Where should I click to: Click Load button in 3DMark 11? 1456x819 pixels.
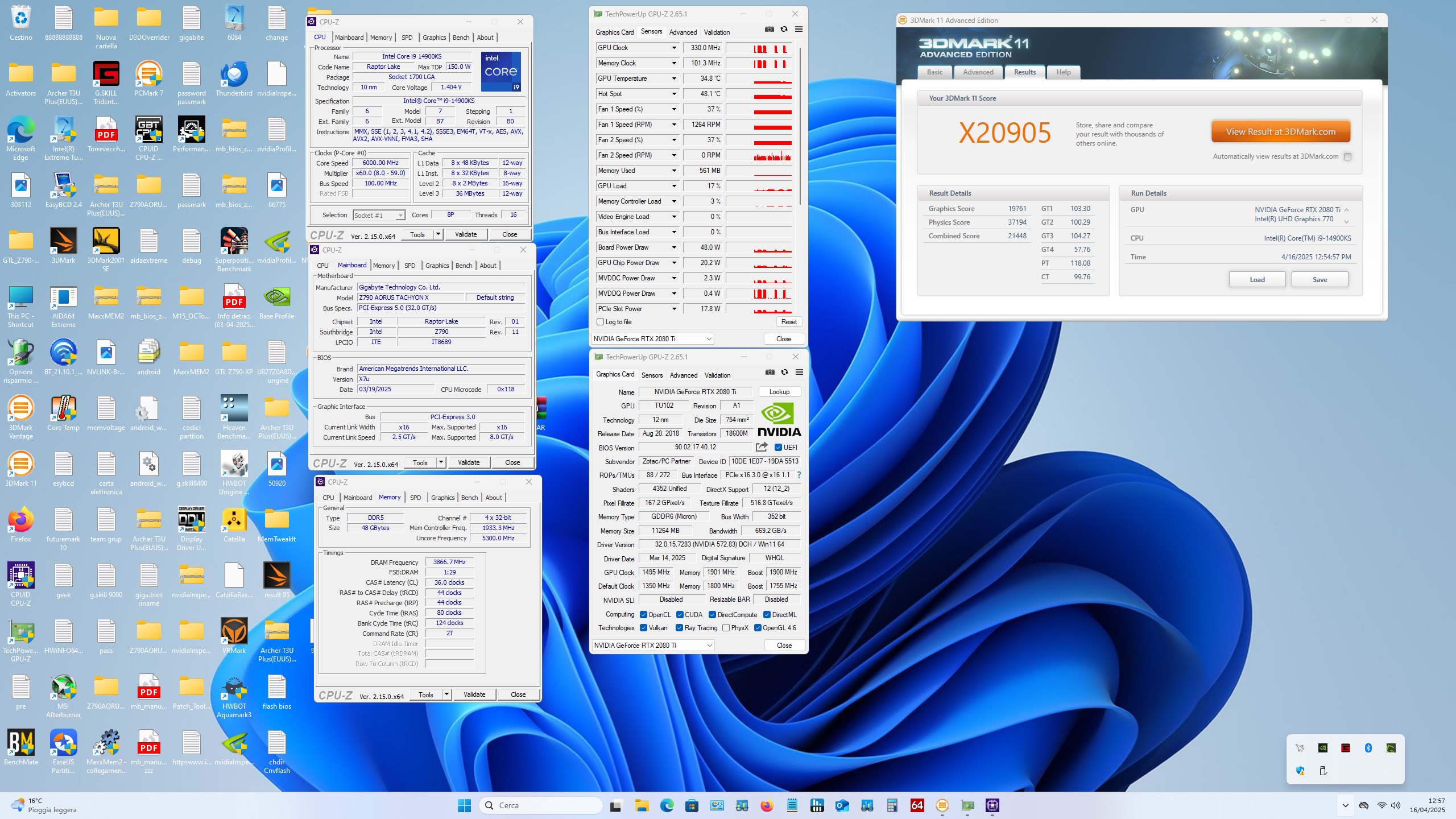pyautogui.click(x=1257, y=280)
